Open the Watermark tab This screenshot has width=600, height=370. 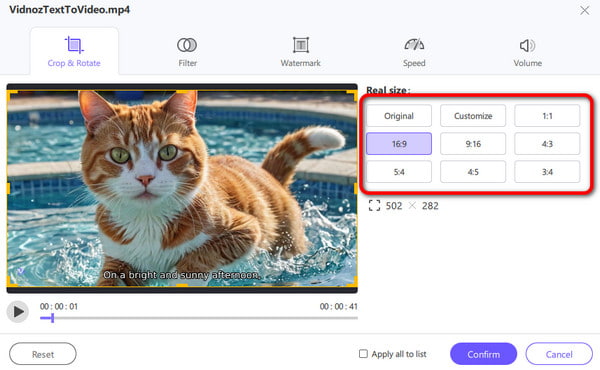point(300,52)
